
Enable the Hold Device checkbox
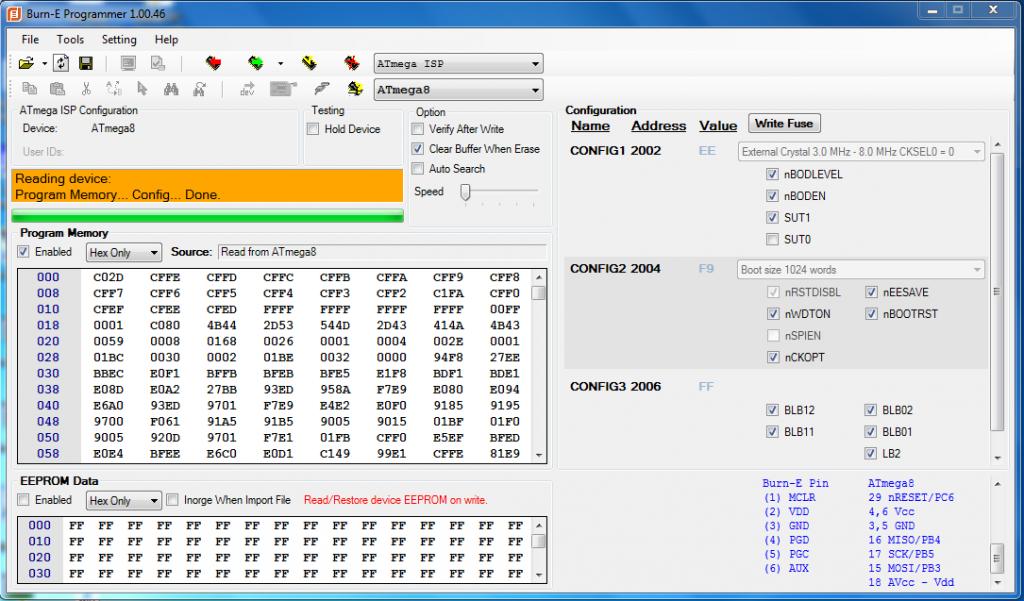tap(313, 129)
